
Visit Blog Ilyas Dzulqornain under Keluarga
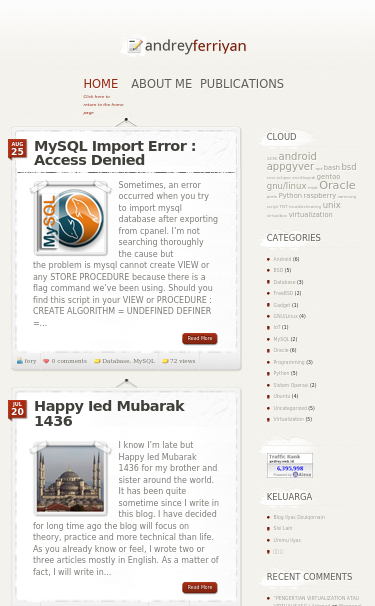299,517
